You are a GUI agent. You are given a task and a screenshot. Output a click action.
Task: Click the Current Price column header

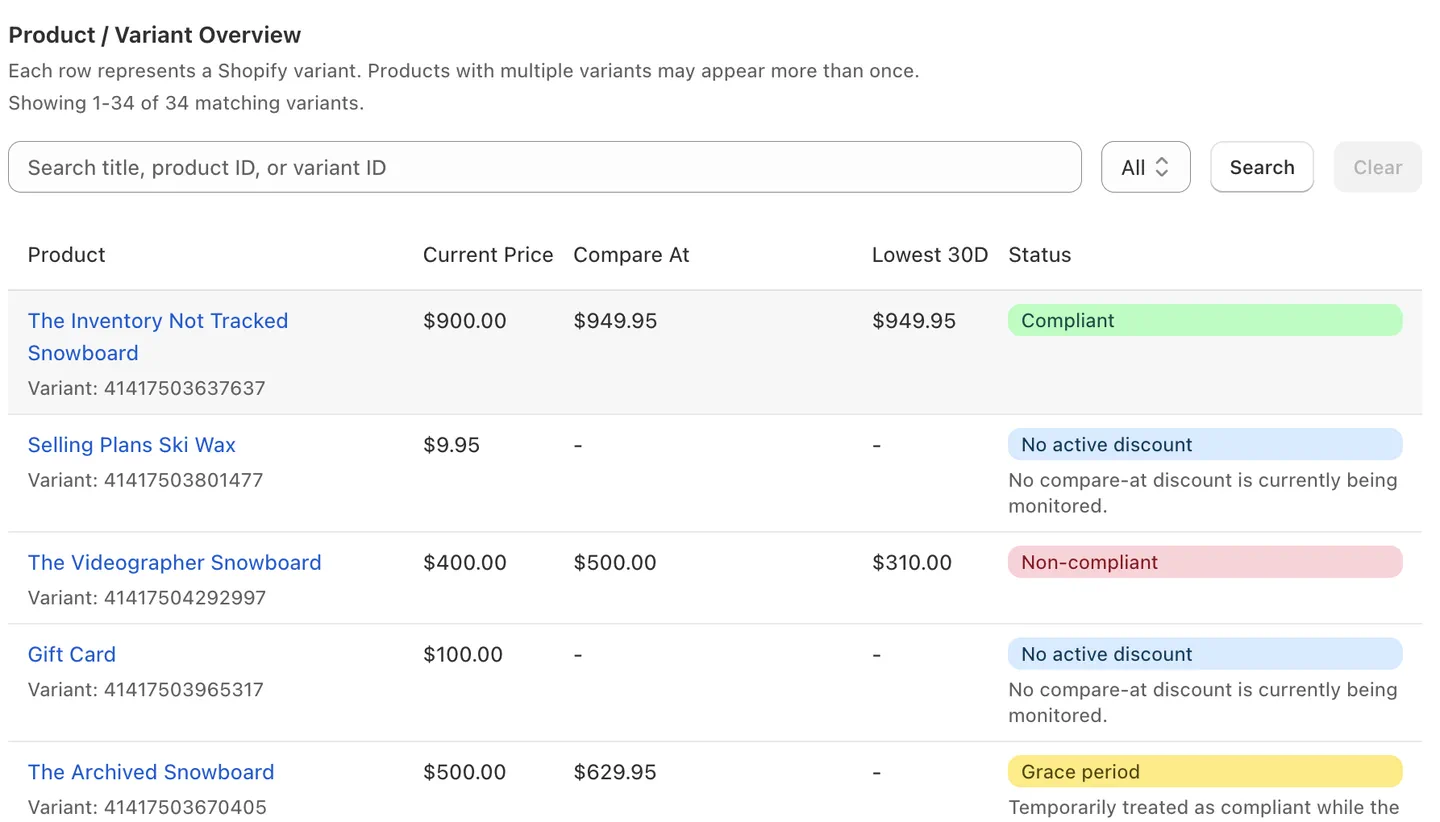pos(488,255)
